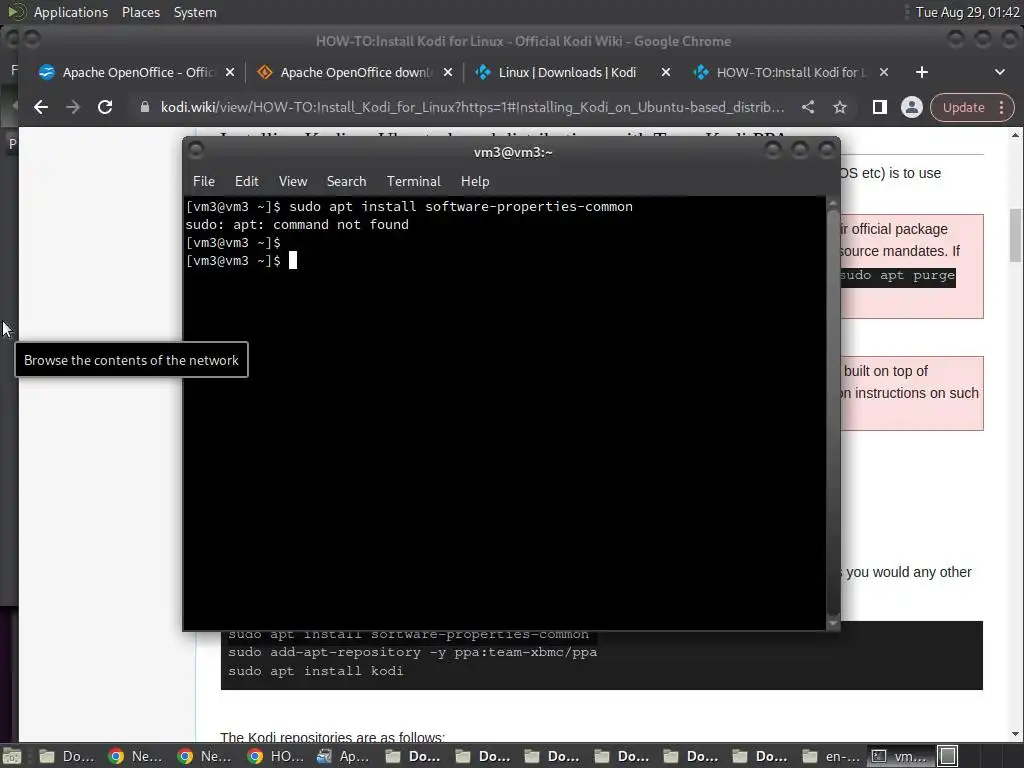Image resolution: width=1024 pixels, height=768 pixels.
Task: Close the Apache OpenOffice - Offic tab
Action: pos(230,72)
